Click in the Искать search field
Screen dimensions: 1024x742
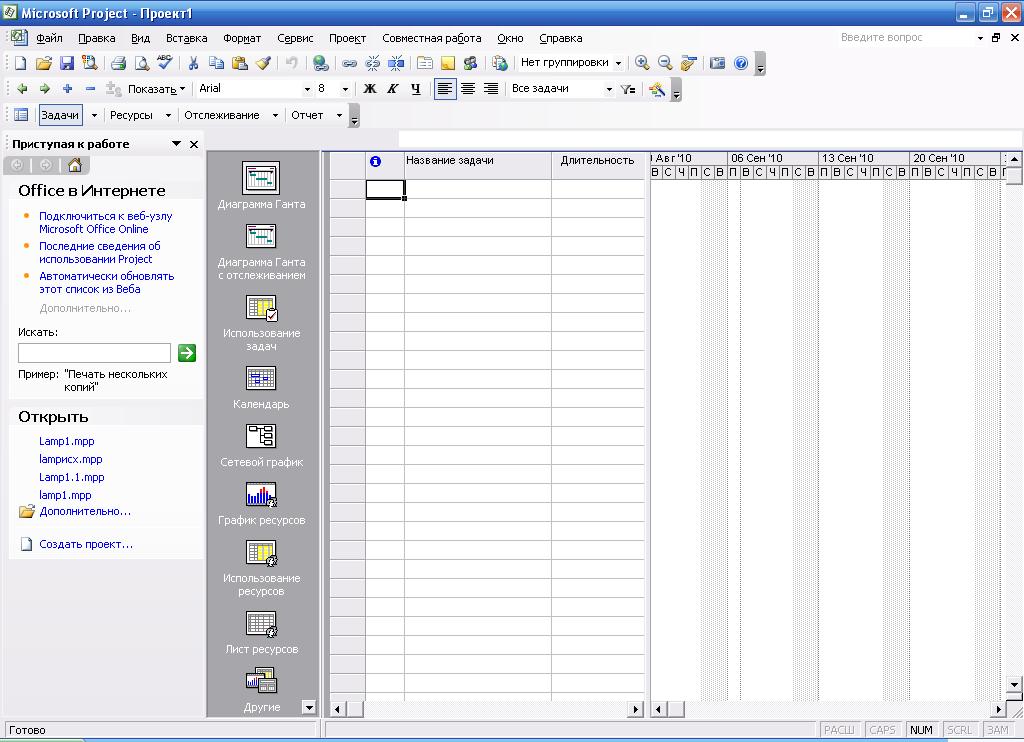pyautogui.click(x=94, y=353)
